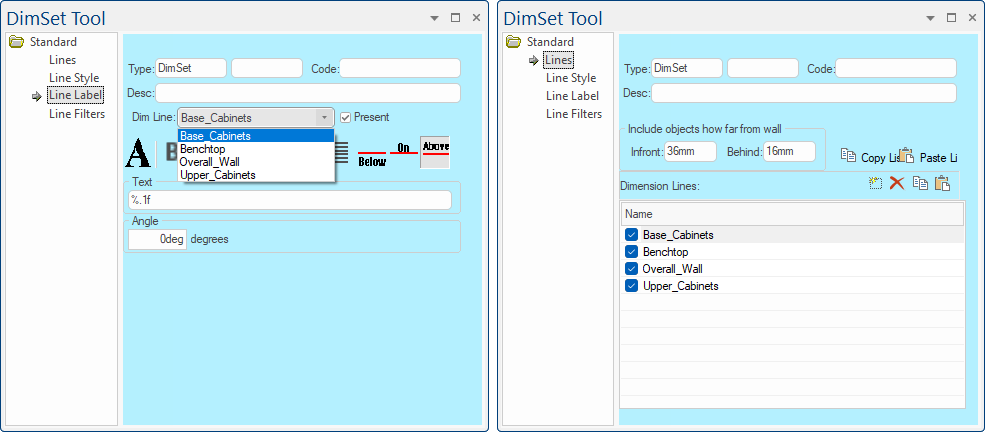Open Line Filters in the right tree
The height and width of the screenshot is (432, 985).
[x=574, y=114]
